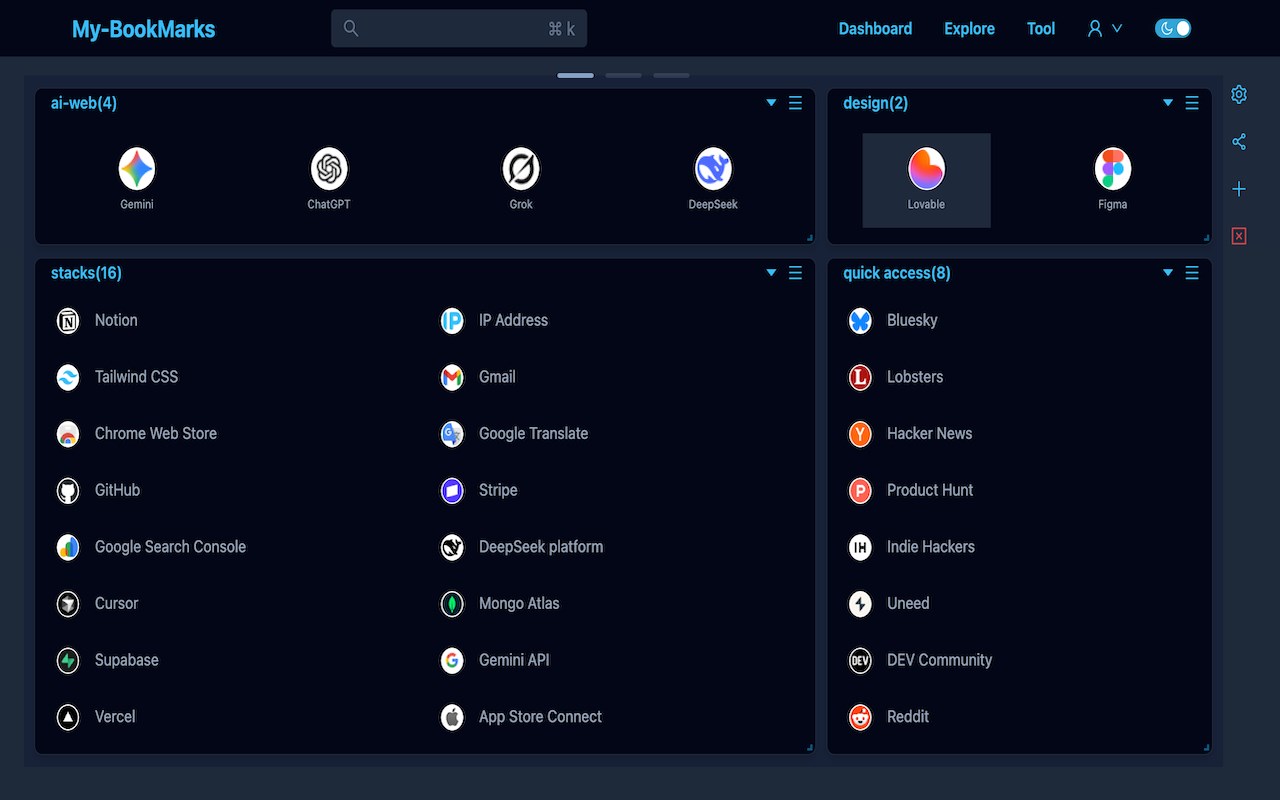Switch to the first page indicator
Viewport: 1280px width, 800px height.
click(x=575, y=75)
